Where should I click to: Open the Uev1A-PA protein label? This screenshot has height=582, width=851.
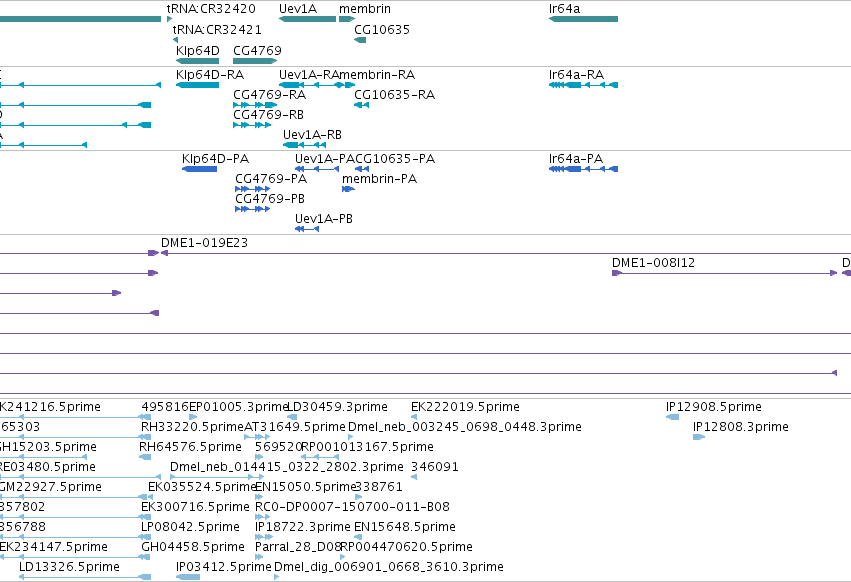tap(325, 159)
